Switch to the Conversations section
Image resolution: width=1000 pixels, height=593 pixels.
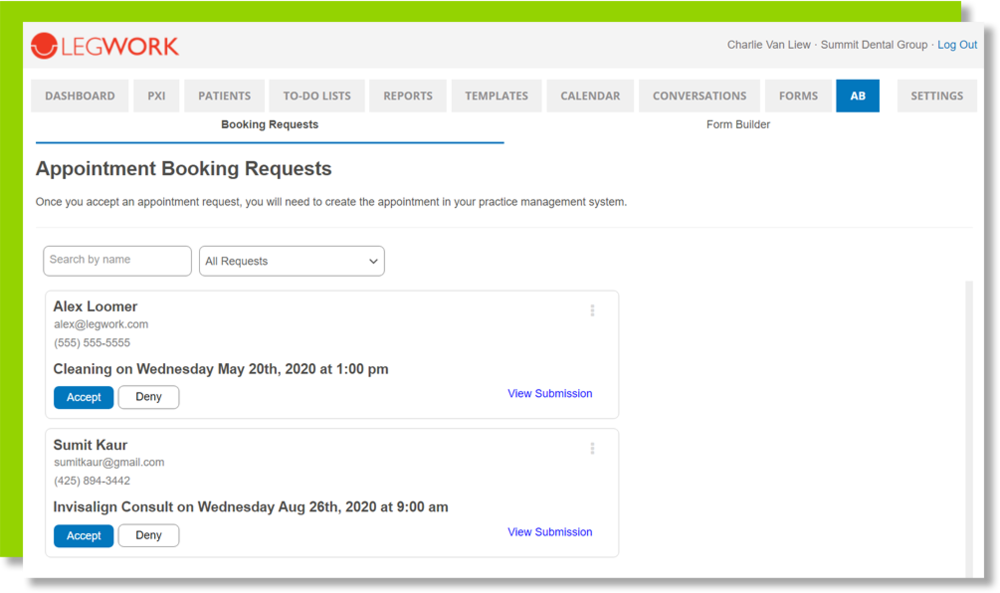tap(698, 95)
